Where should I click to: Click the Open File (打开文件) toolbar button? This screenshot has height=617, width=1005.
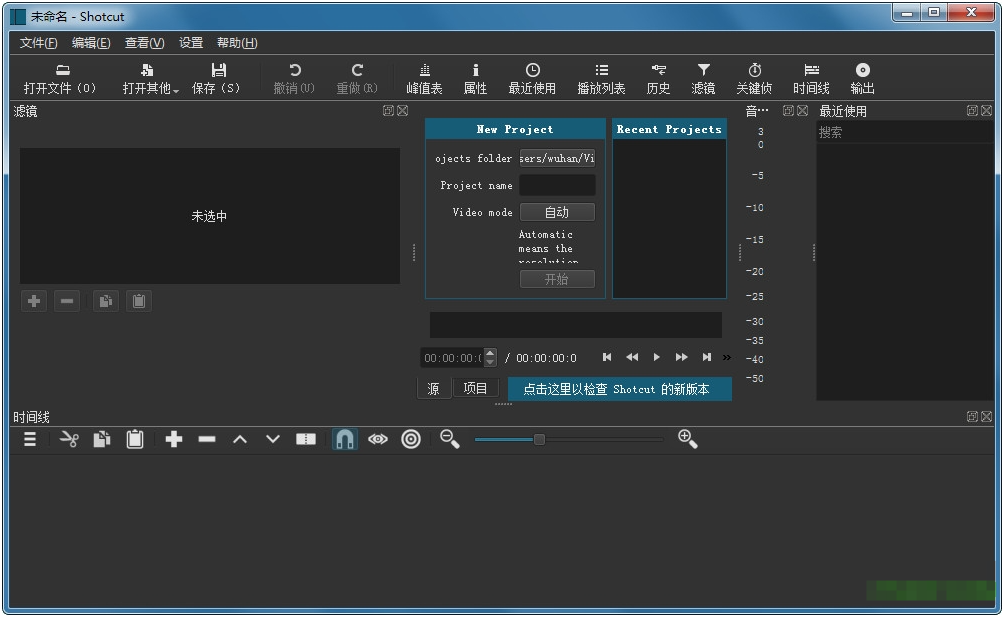tap(60, 79)
